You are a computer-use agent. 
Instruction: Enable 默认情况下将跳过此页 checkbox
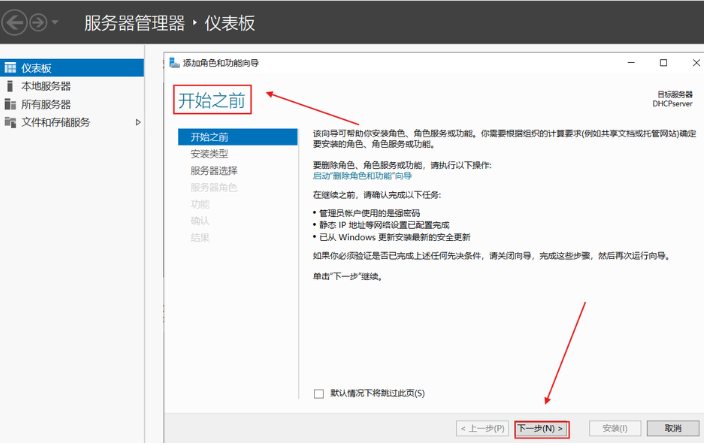[x=319, y=393]
